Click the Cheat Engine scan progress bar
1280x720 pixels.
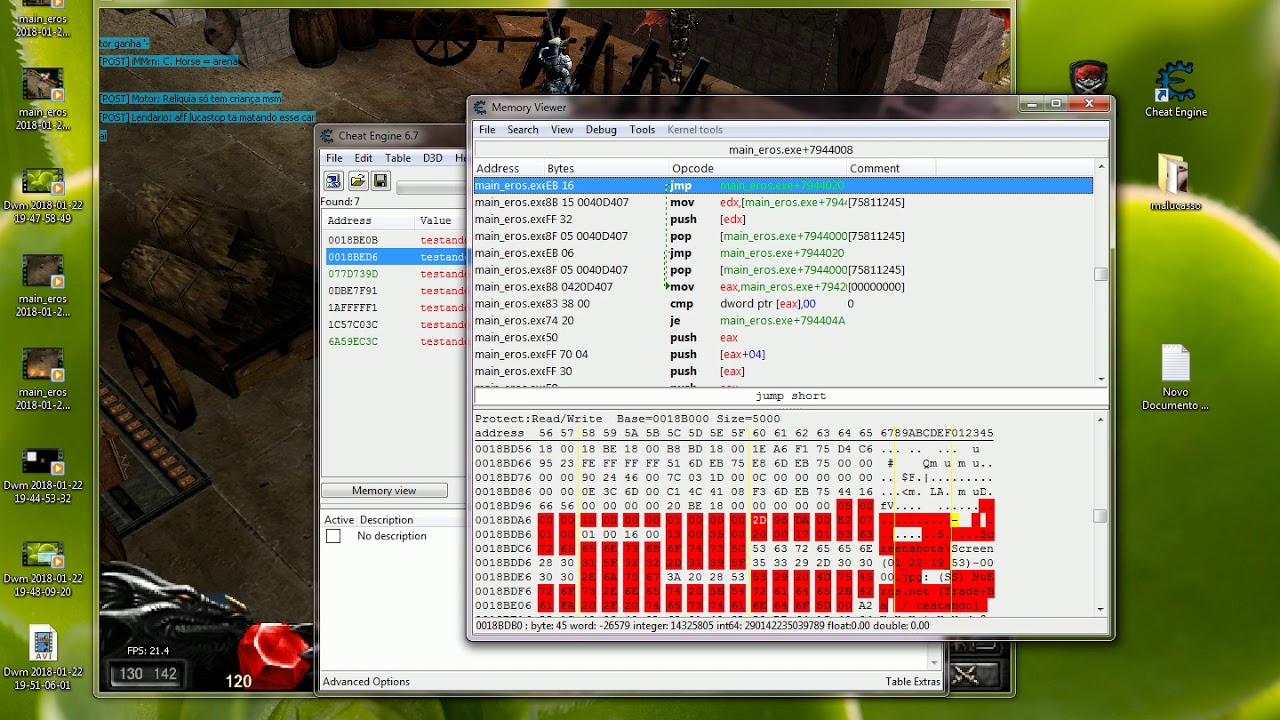click(432, 187)
